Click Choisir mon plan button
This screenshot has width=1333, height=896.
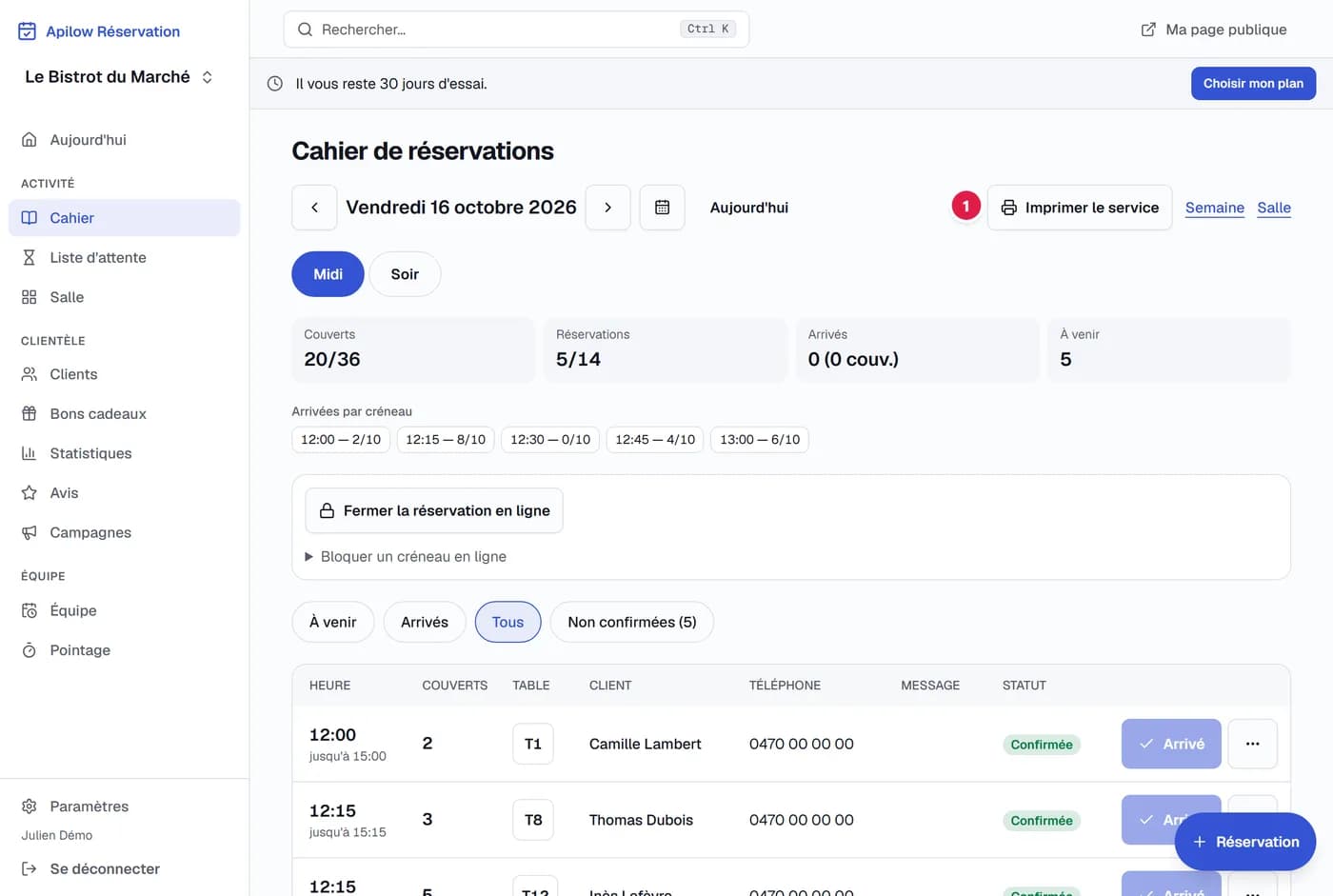1253,84
